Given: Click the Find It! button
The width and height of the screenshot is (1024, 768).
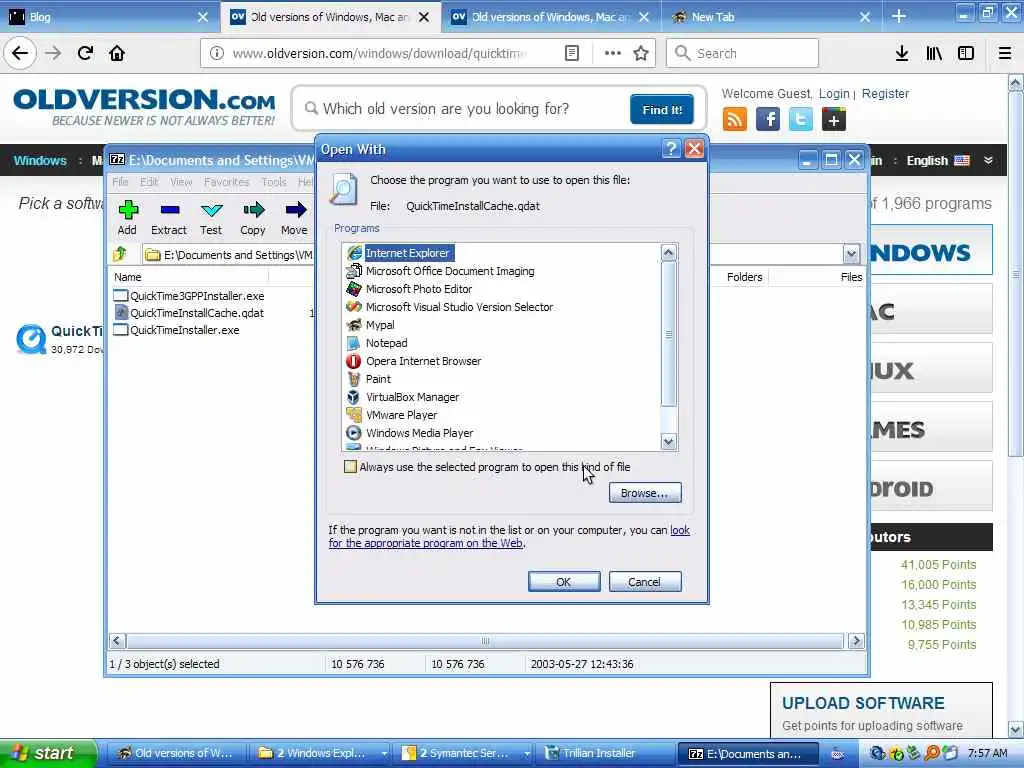Looking at the screenshot, I should click(x=662, y=110).
